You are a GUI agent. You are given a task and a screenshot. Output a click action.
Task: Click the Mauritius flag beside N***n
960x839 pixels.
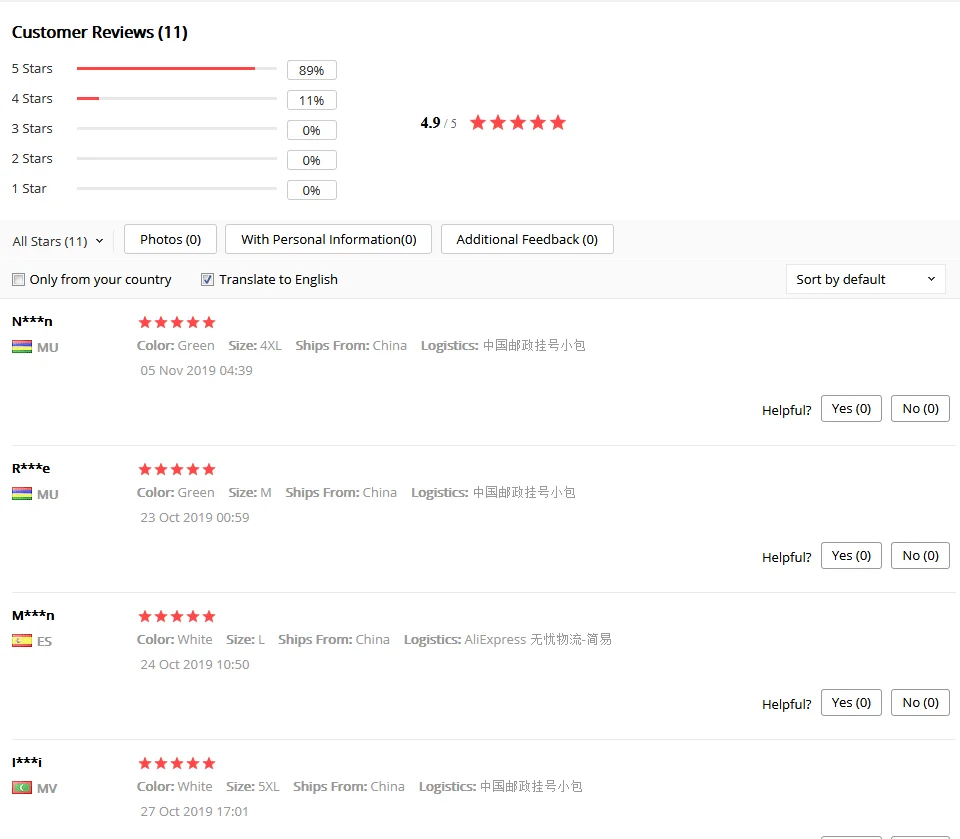[22, 347]
